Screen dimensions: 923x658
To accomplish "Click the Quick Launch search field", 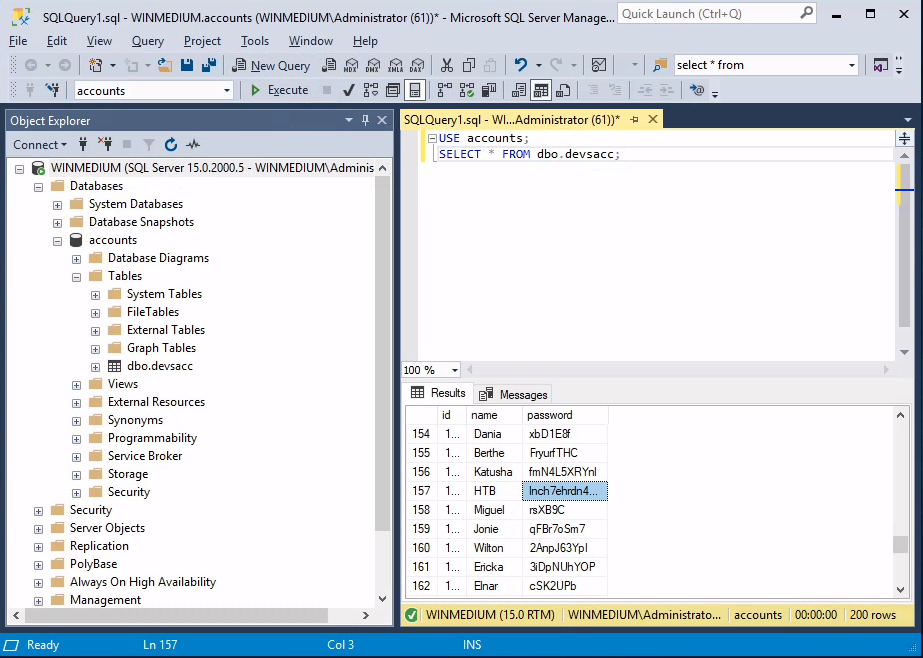I will pyautogui.click(x=710, y=14).
